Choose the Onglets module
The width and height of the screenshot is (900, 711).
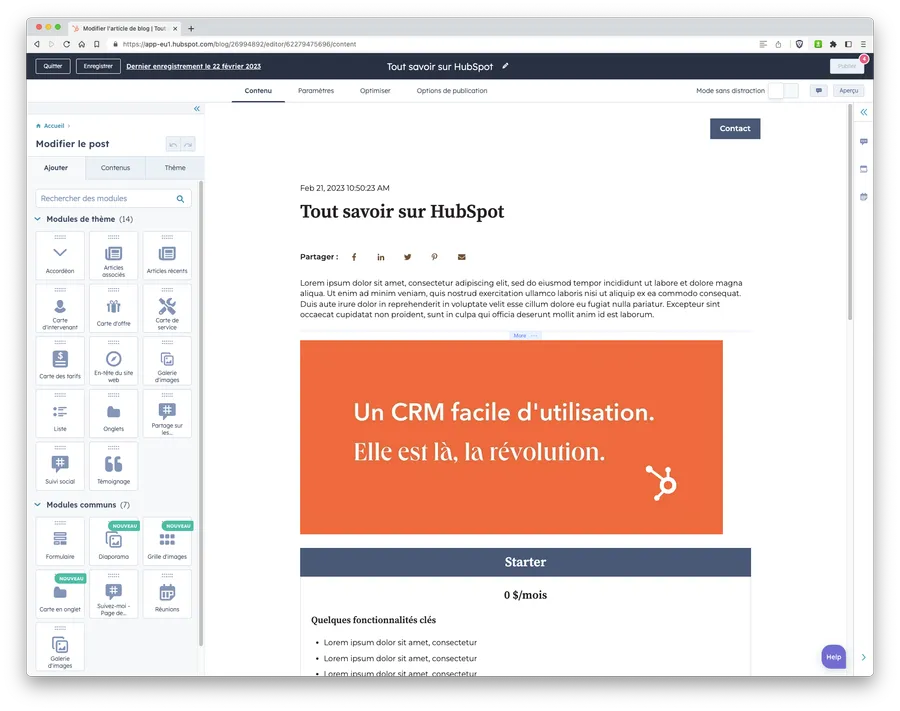pyautogui.click(x=114, y=414)
